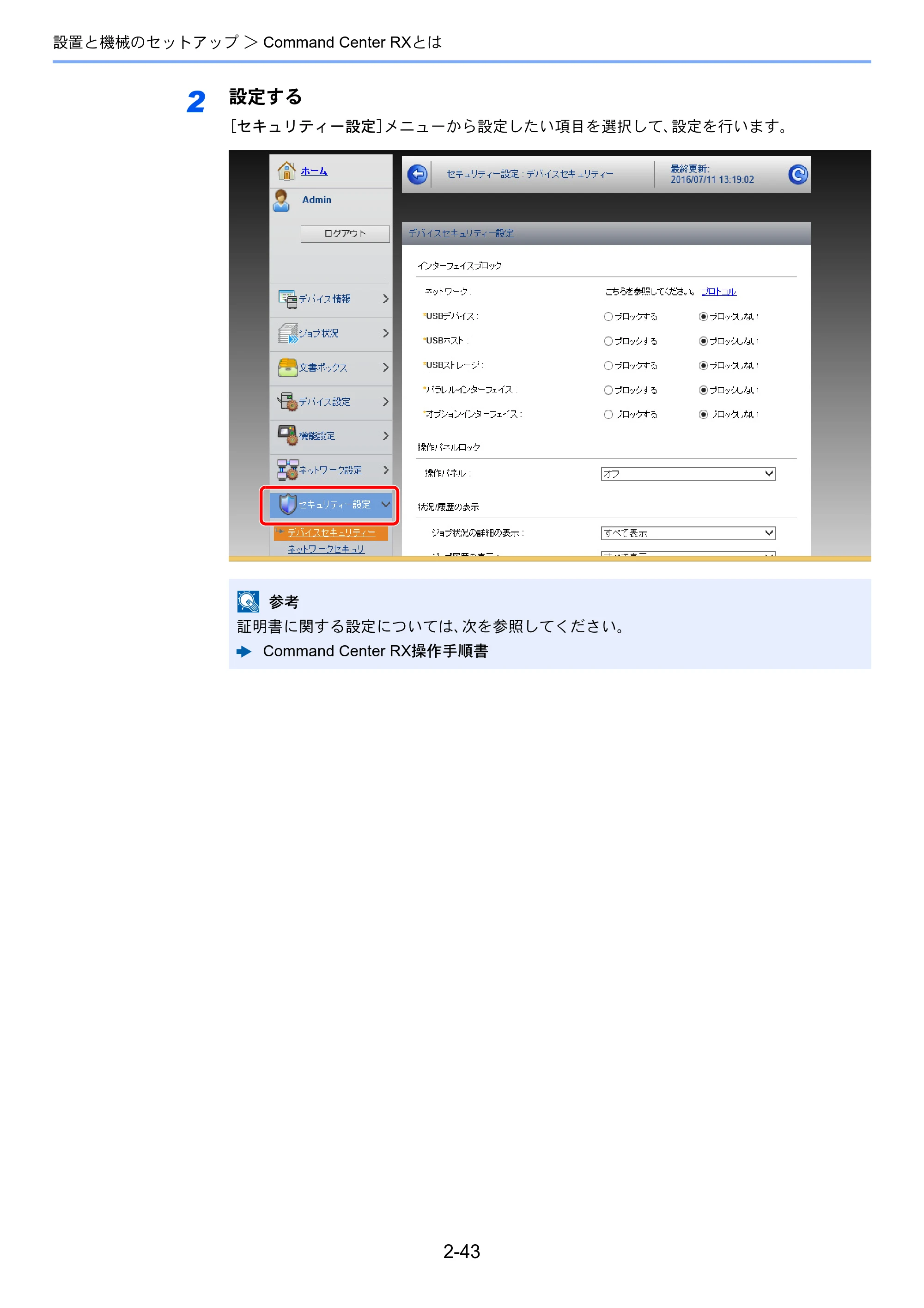Open the 機能設定 menu item
Viewport: 924px width, 1308px height.
point(331,436)
